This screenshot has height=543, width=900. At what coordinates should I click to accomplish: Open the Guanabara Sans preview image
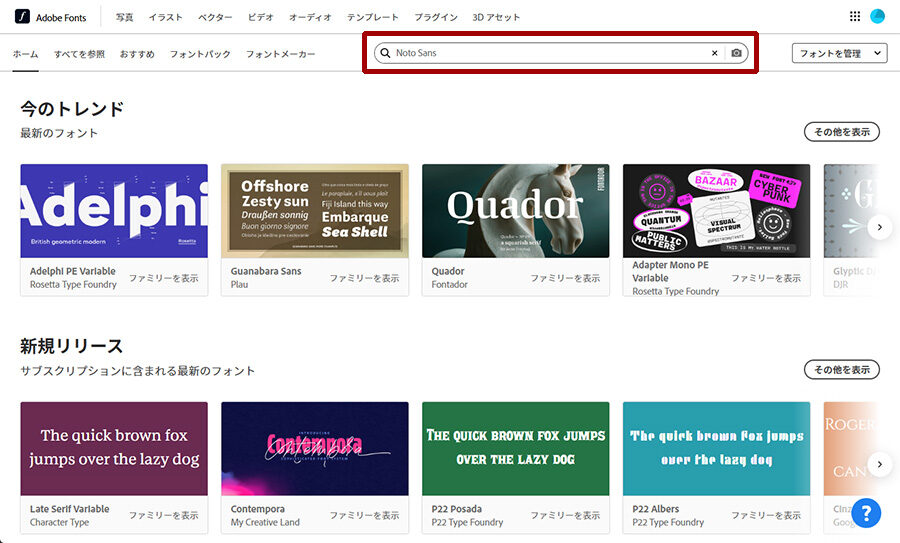tap(315, 211)
